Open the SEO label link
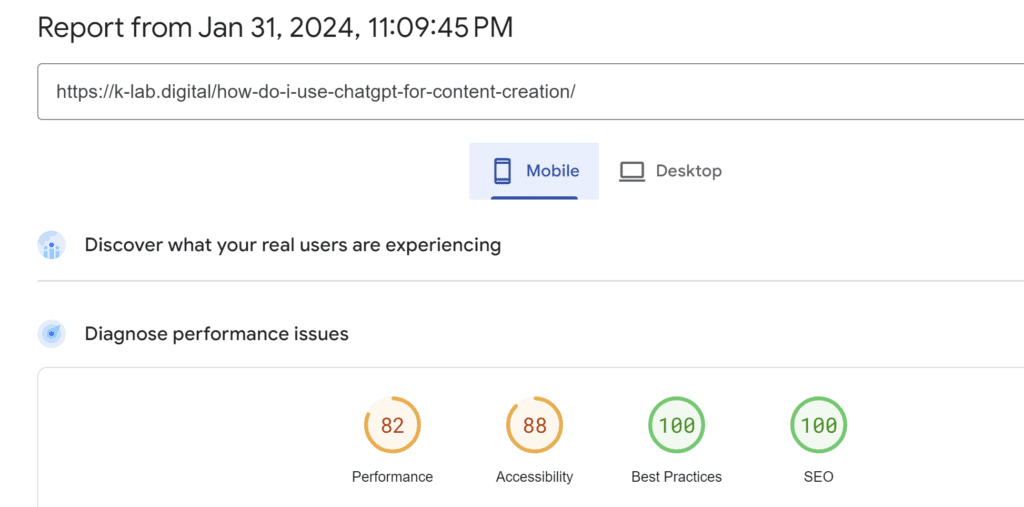1024x507 pixels. click(819, 477)
